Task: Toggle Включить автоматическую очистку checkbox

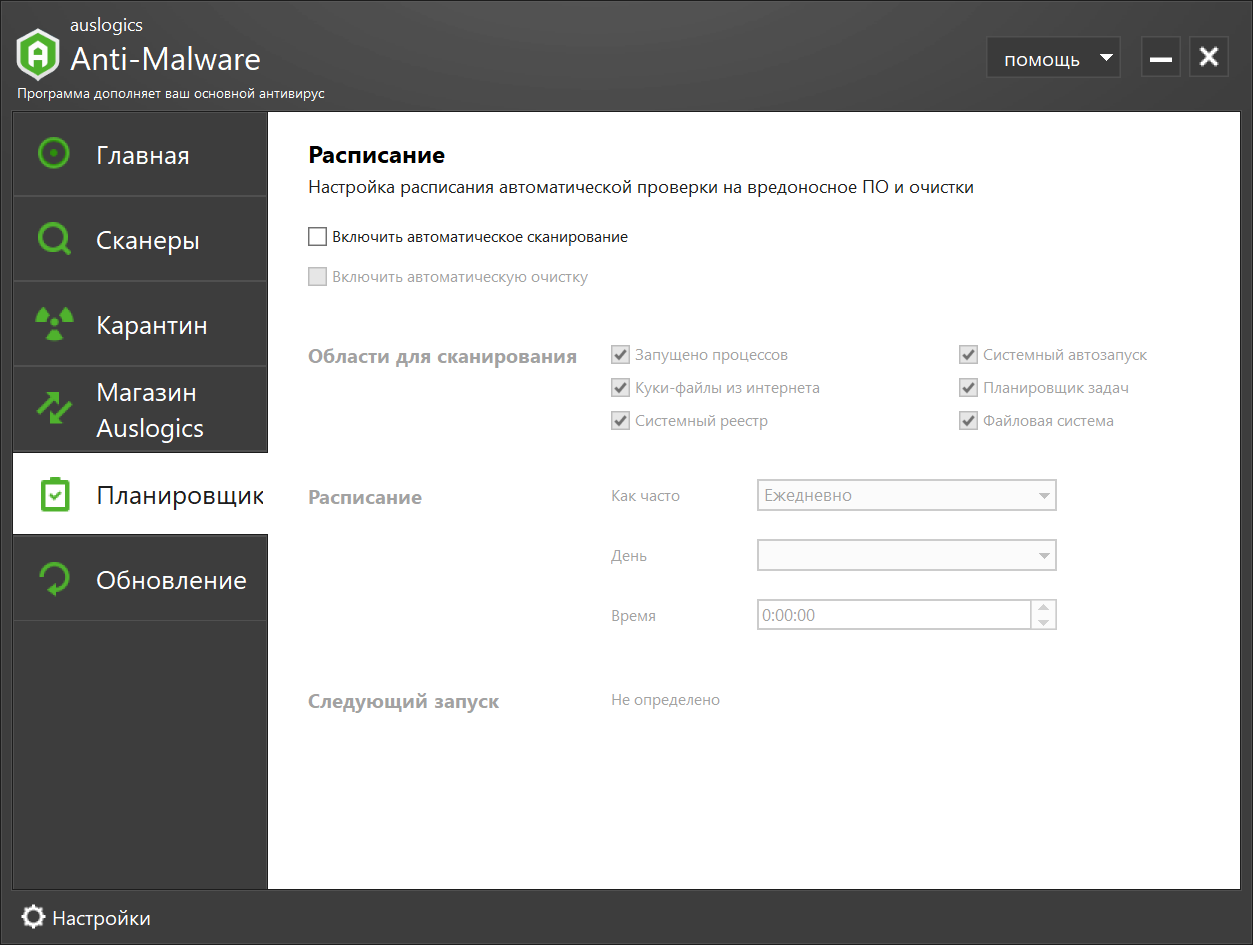Action: 318,277
